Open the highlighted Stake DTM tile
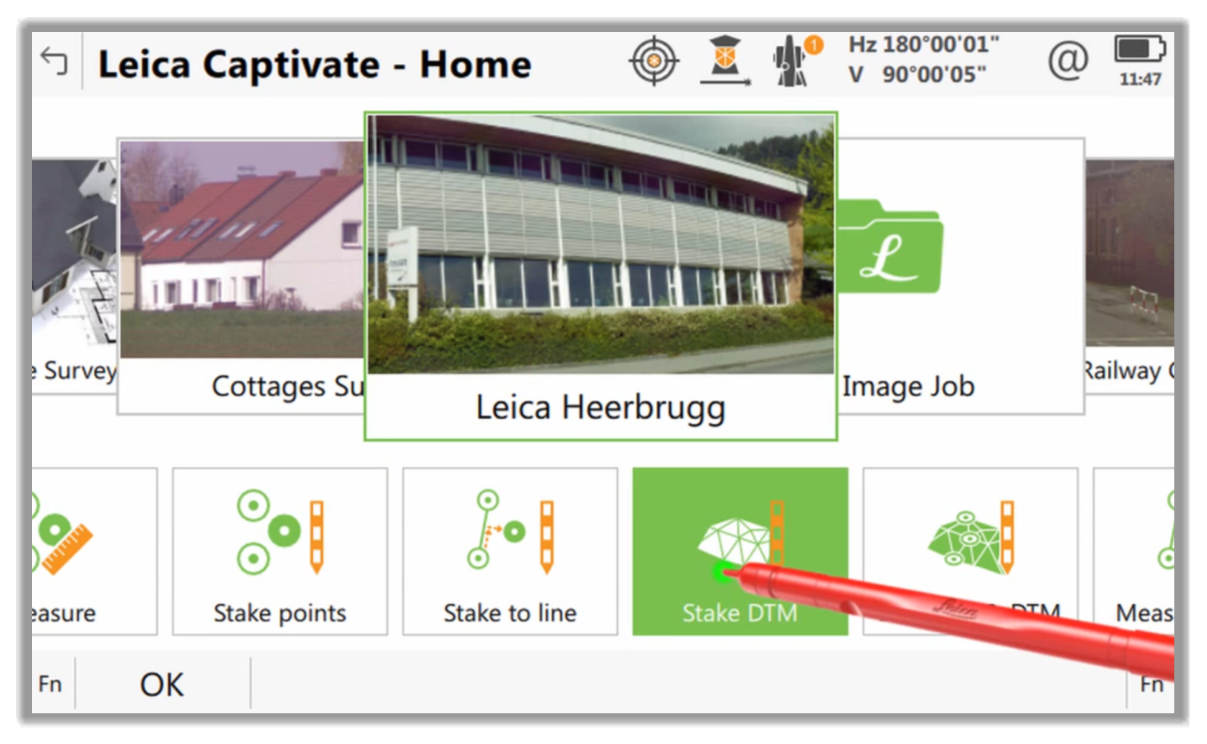1207x744 pixels. [740, 551]
